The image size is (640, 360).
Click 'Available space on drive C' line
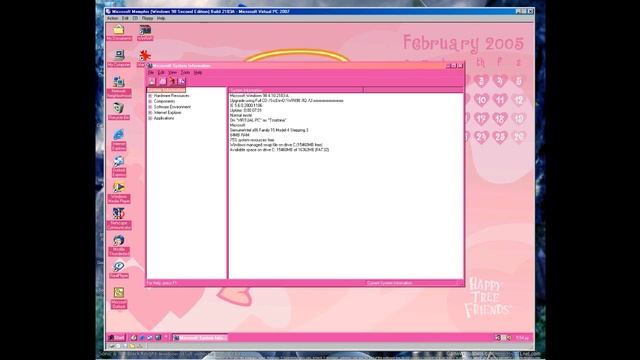pyautogui.click(x=280, y=150)
